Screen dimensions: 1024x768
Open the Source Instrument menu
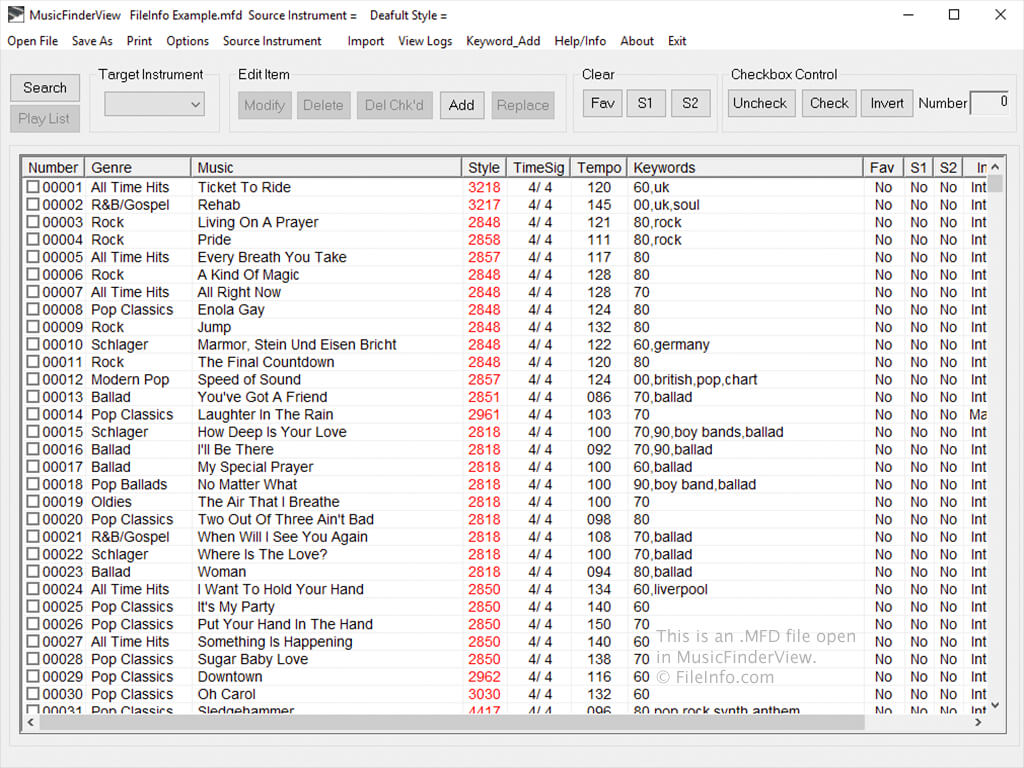[x=272, y=40]
